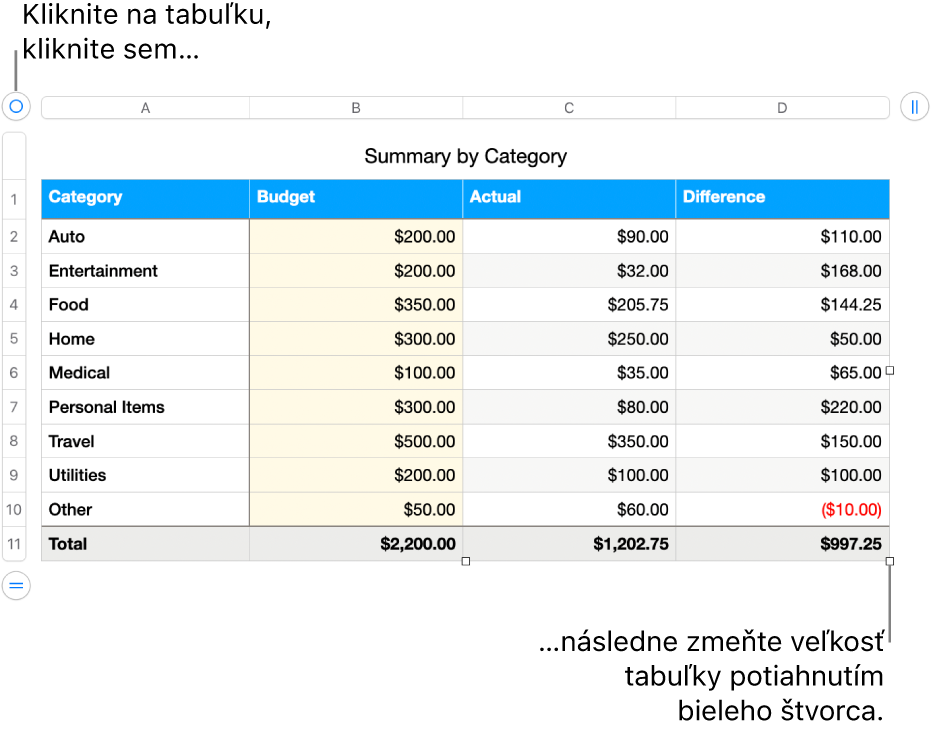Select row 6 header number
Image resolution: width=931 pixels, height=739 pixels.
15,373
